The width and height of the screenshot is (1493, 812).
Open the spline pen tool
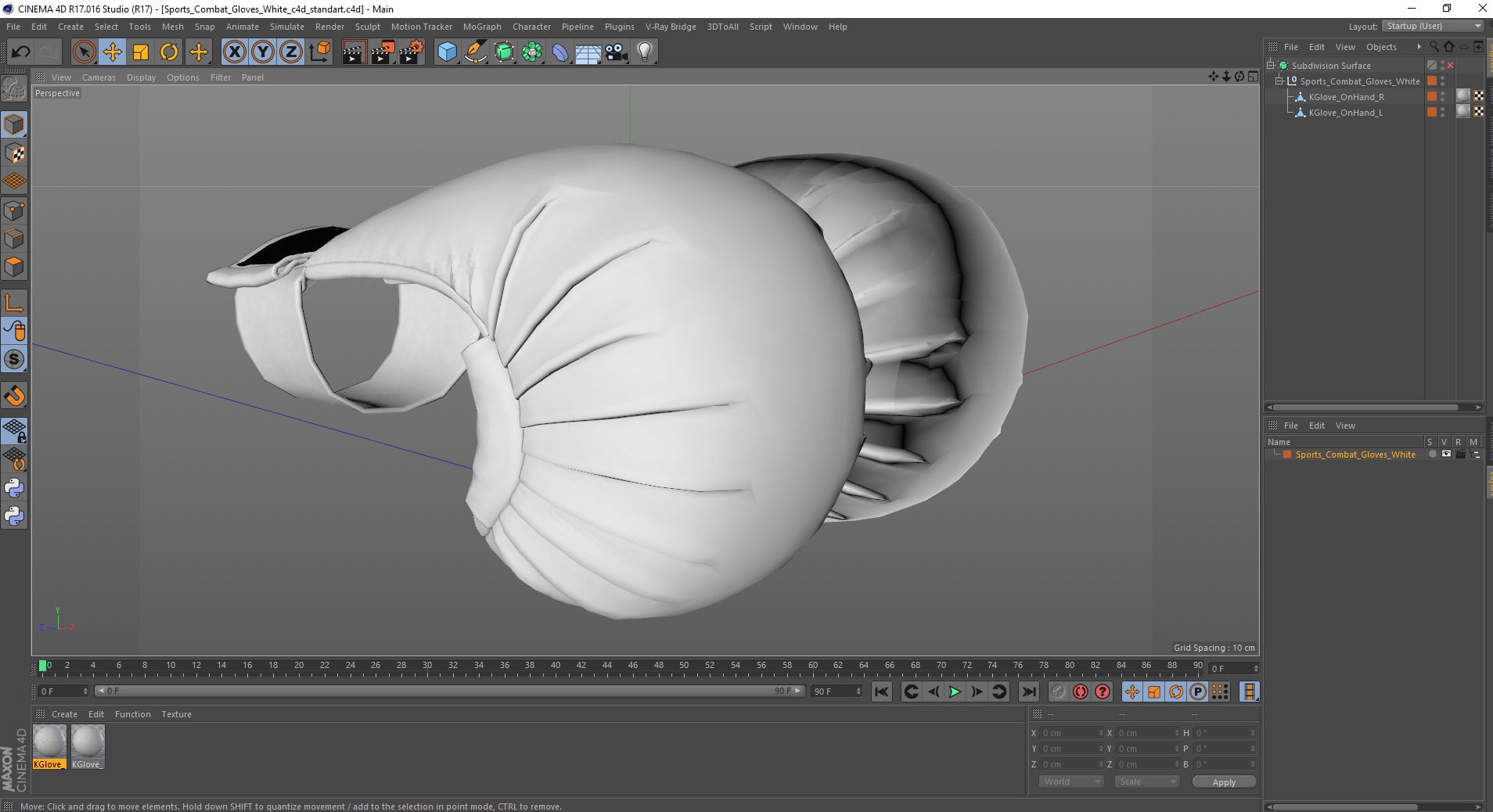tap(475, 52)
